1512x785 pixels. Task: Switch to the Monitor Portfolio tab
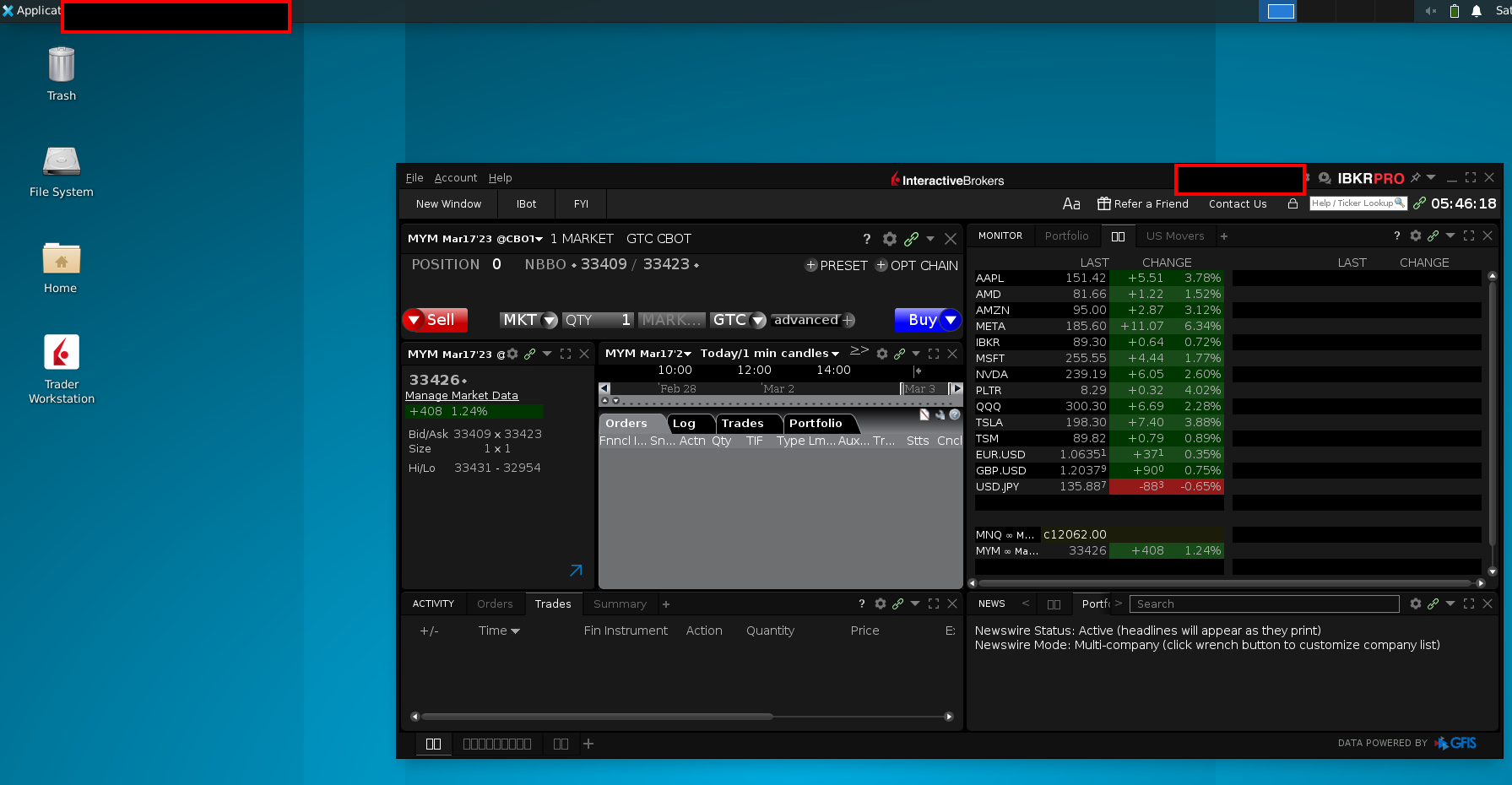[x=1066, y=235]
